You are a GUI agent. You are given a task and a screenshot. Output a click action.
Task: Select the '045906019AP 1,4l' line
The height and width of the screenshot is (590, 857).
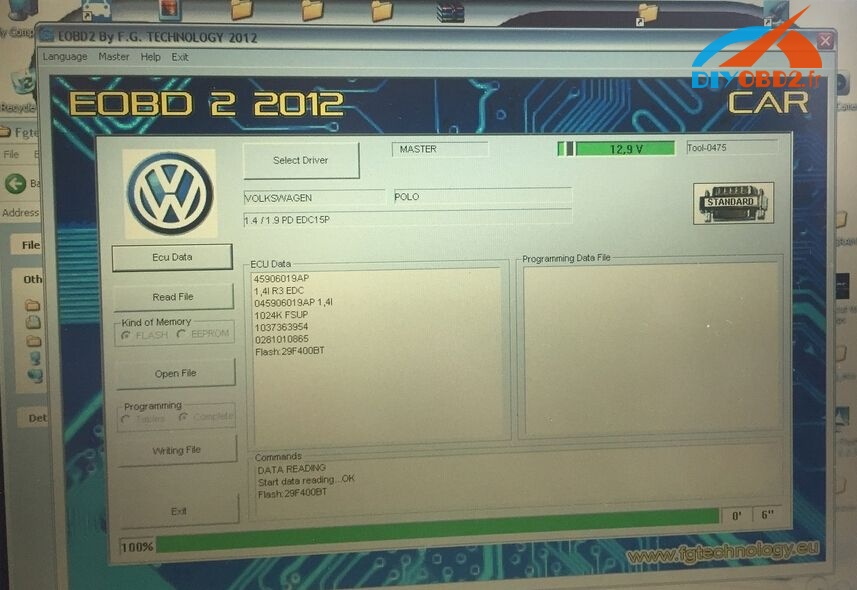pos(294,302)
